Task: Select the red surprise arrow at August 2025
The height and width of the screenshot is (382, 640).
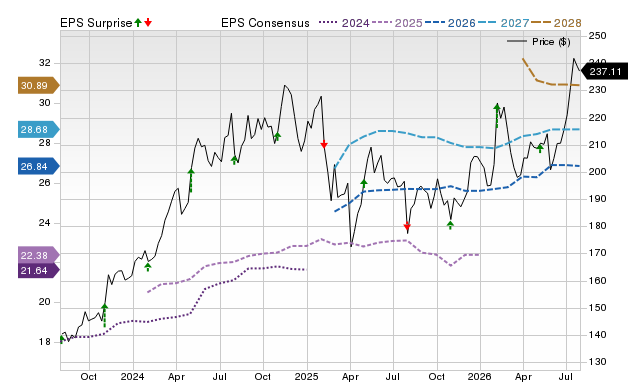Action: 407,227
